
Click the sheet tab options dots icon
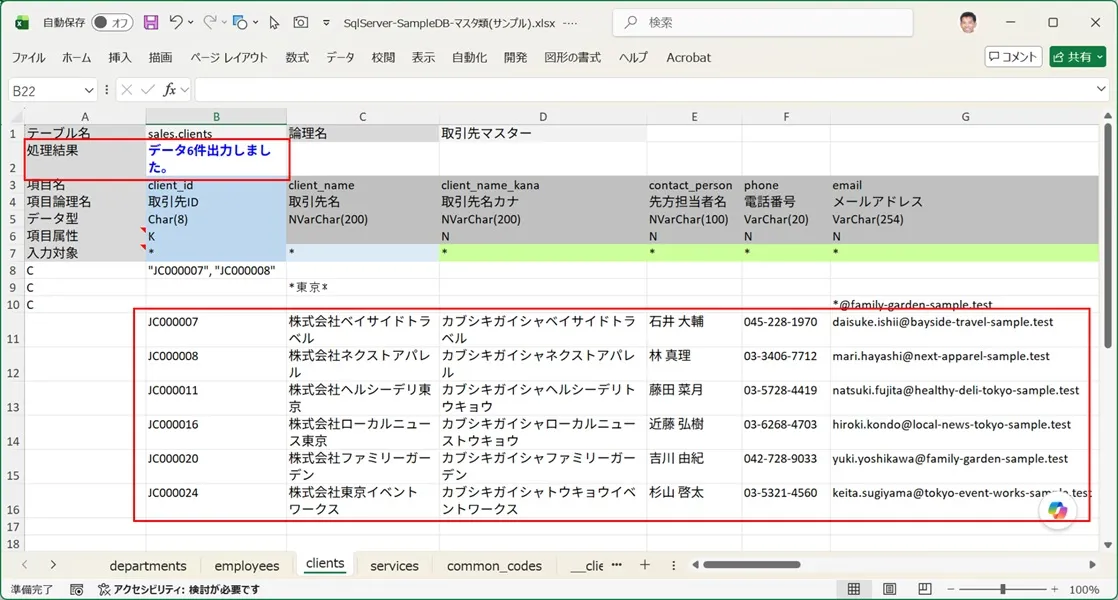pos(674,565)
